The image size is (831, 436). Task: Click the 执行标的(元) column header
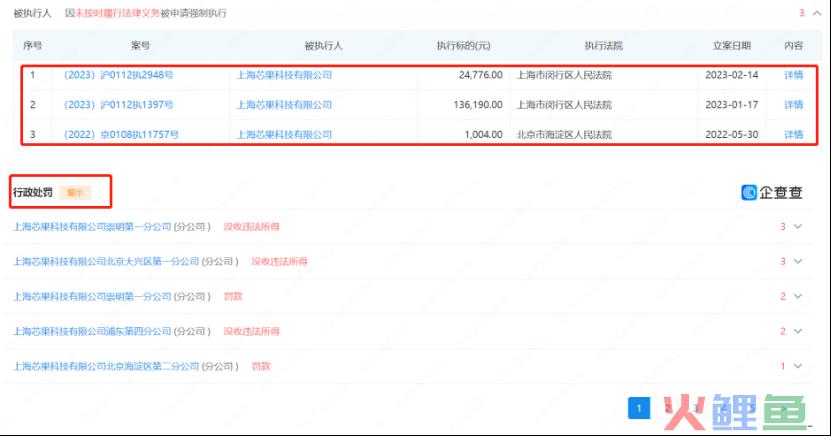[x=463, y=46]
